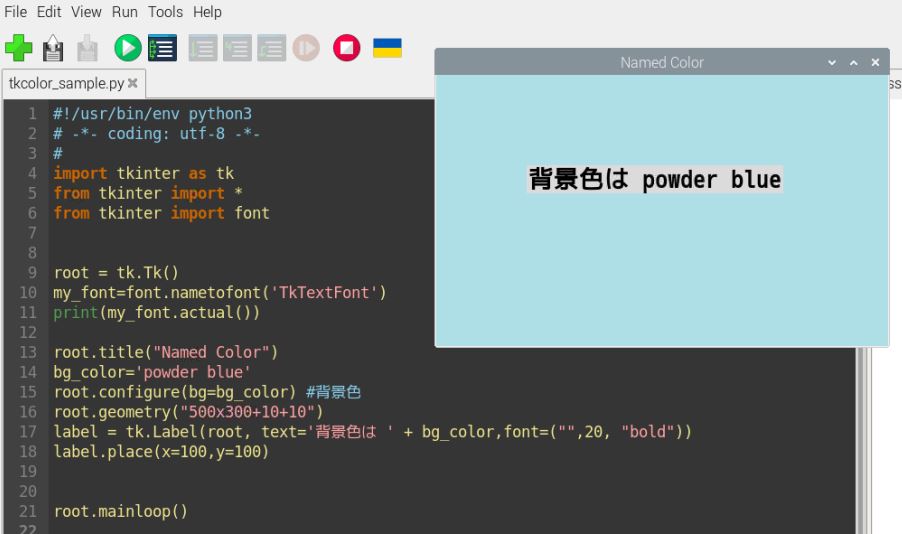902x534 pixels.
Task: Click line starting 'label = tk.Label(root'
Action: tap(372, 432)
